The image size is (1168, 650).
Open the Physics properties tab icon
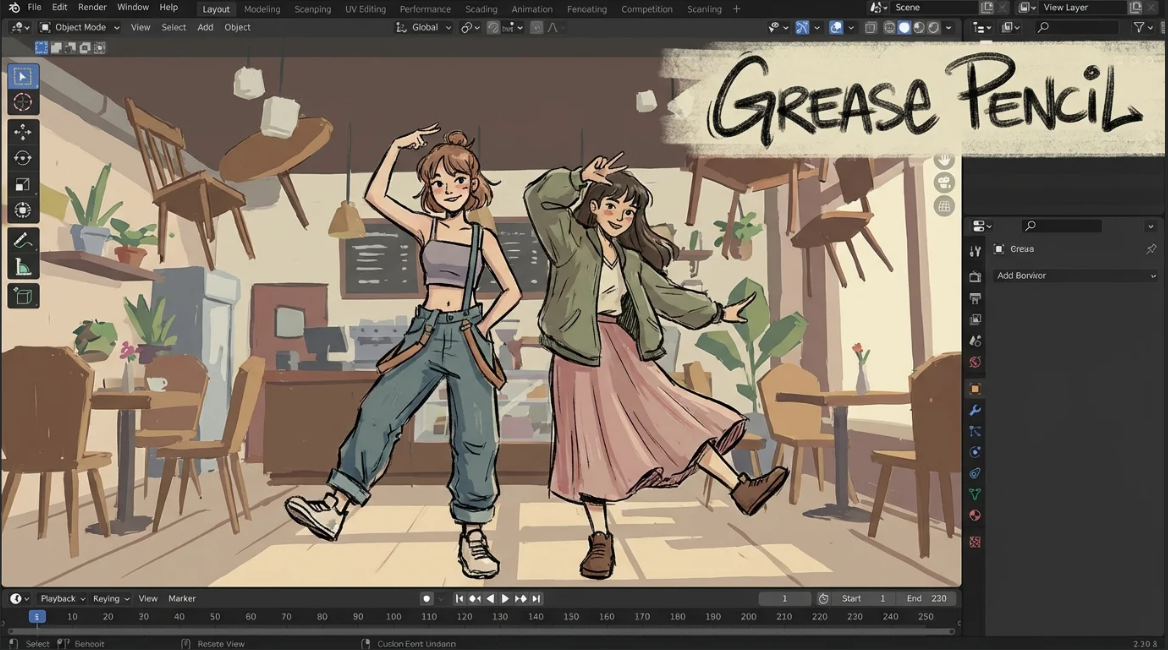tap(975, 452)
